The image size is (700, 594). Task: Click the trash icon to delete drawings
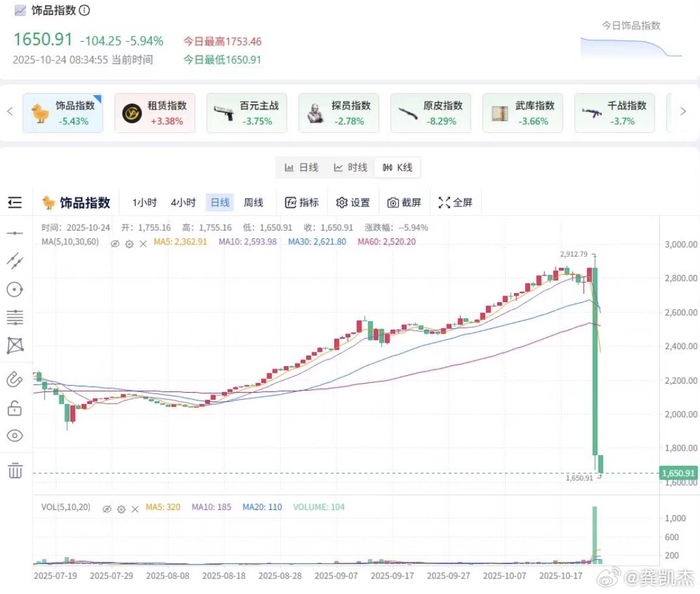(15, 469)
